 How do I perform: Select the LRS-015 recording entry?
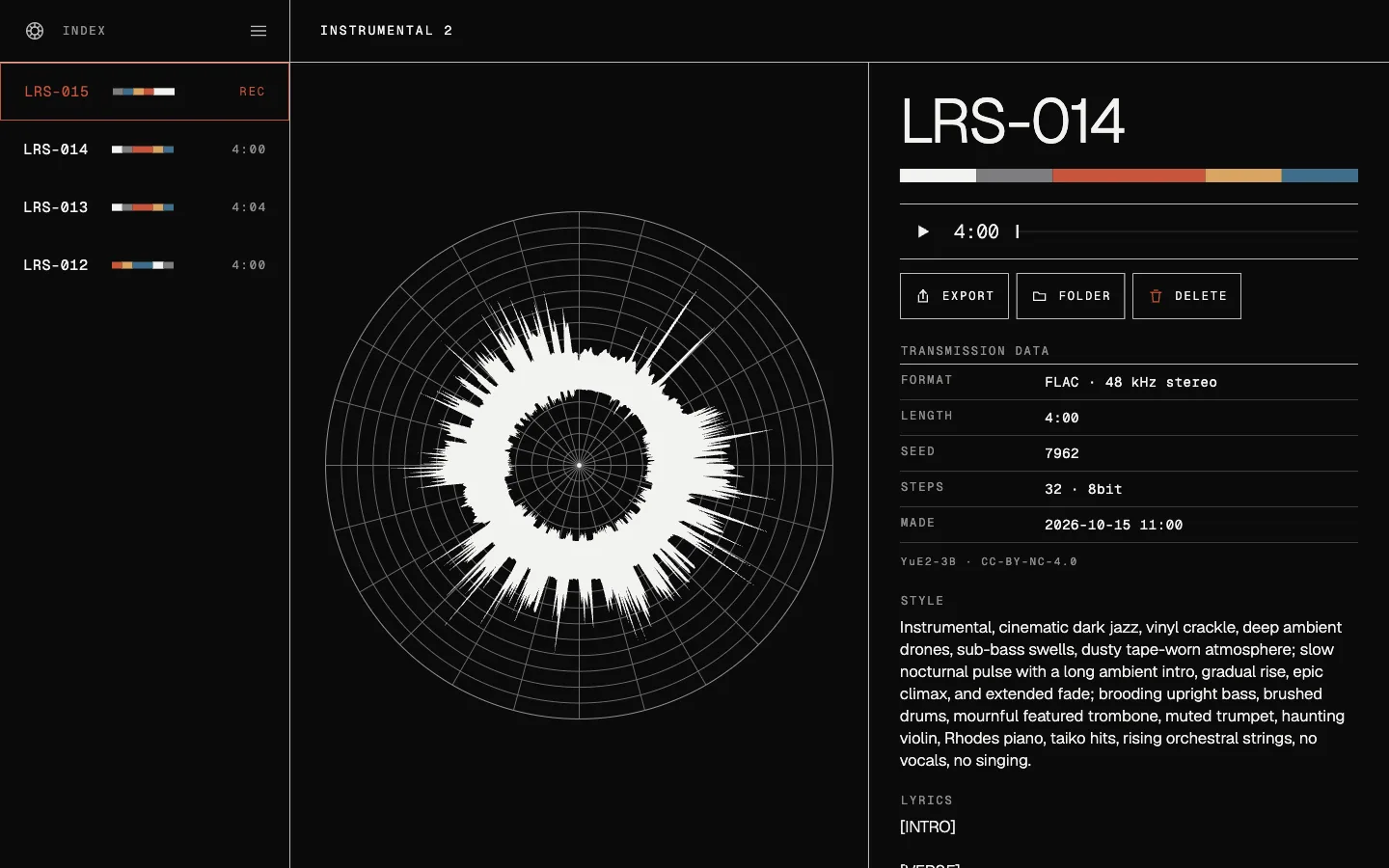coord(145,92)
